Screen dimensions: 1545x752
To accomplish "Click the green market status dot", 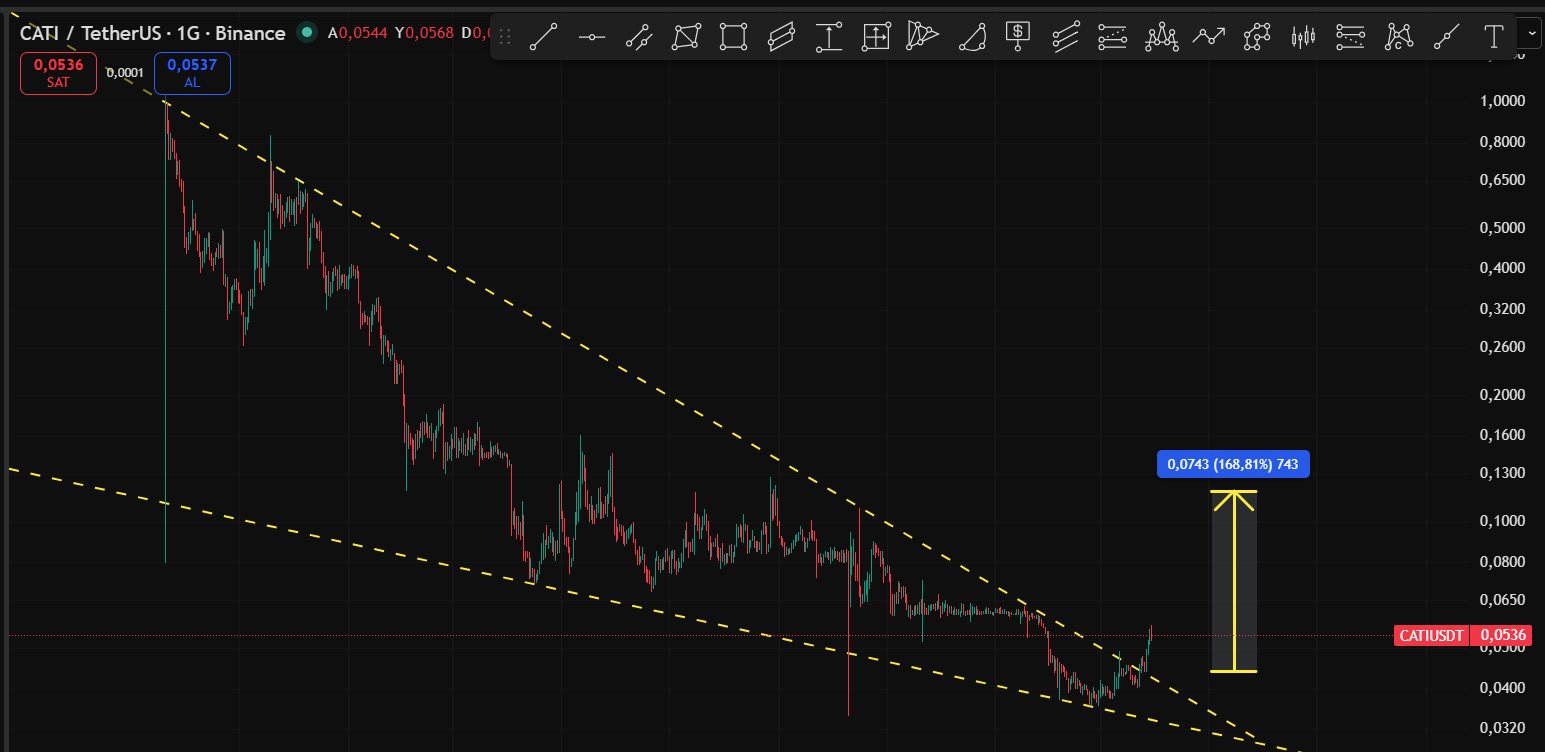I will (x=309, y=33).
